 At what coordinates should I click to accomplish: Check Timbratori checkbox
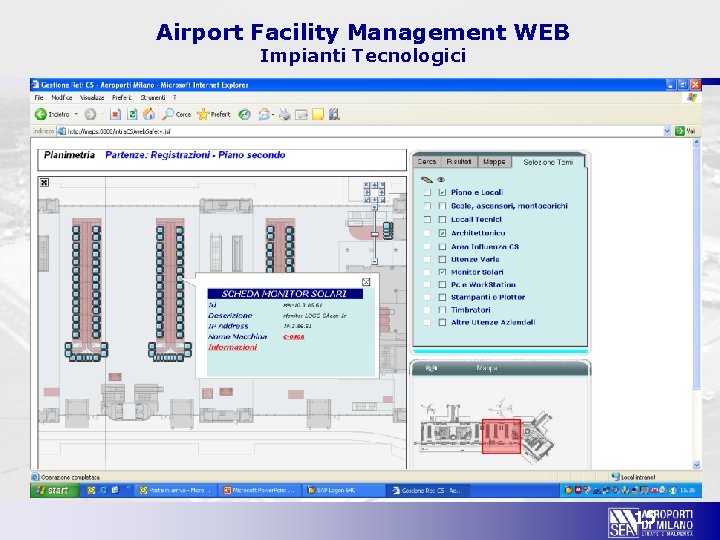(442, 310)
